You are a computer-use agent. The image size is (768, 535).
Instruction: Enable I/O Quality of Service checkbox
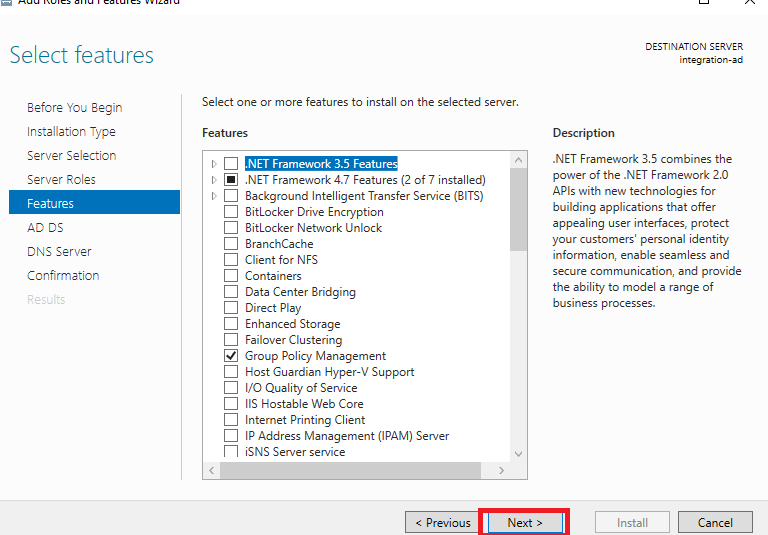pos(231,388)
